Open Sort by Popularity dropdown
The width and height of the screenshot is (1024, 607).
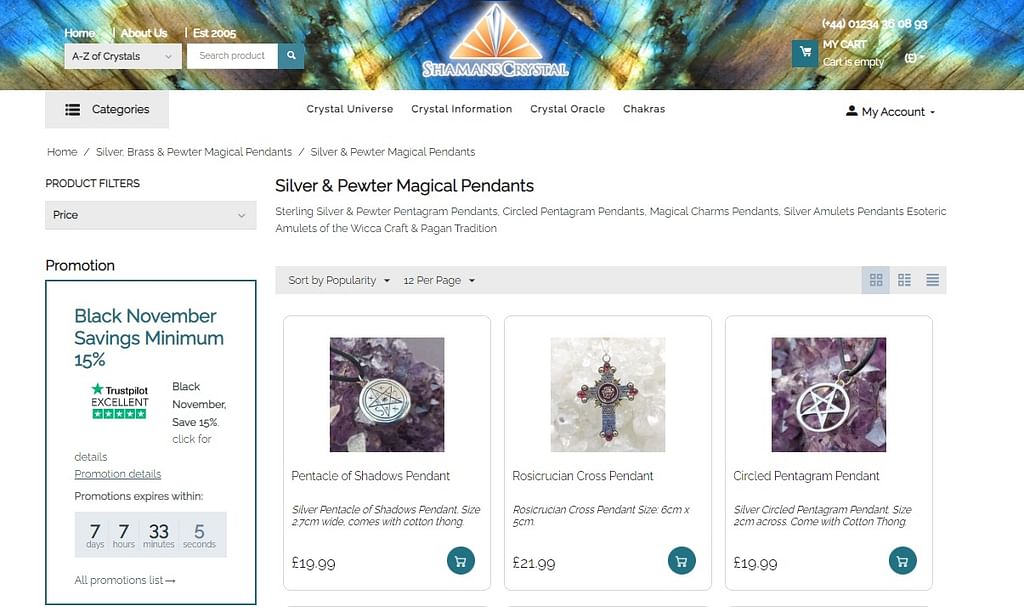(339, 280)
